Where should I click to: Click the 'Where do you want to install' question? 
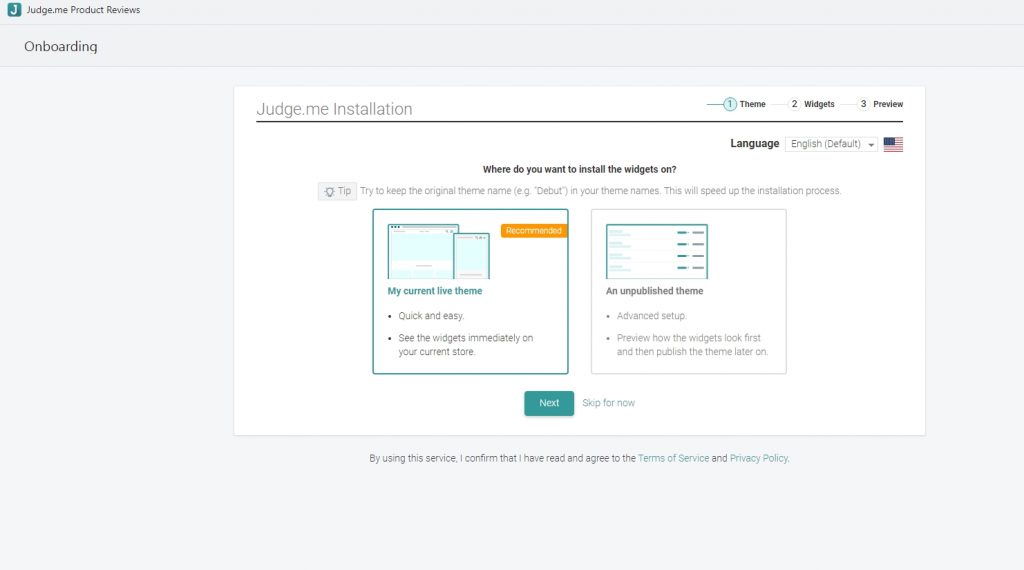click(579, 169)
